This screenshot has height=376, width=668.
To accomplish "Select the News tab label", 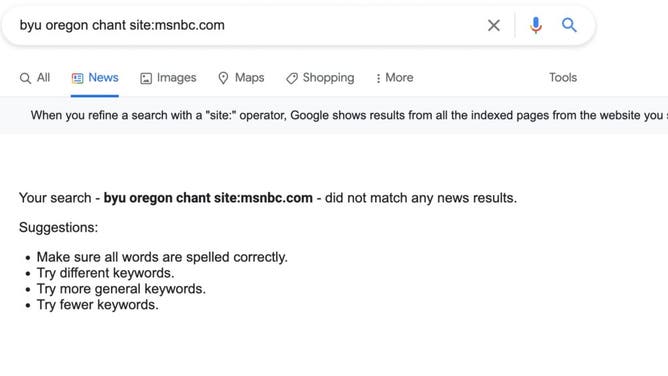I will coord(104,77).
